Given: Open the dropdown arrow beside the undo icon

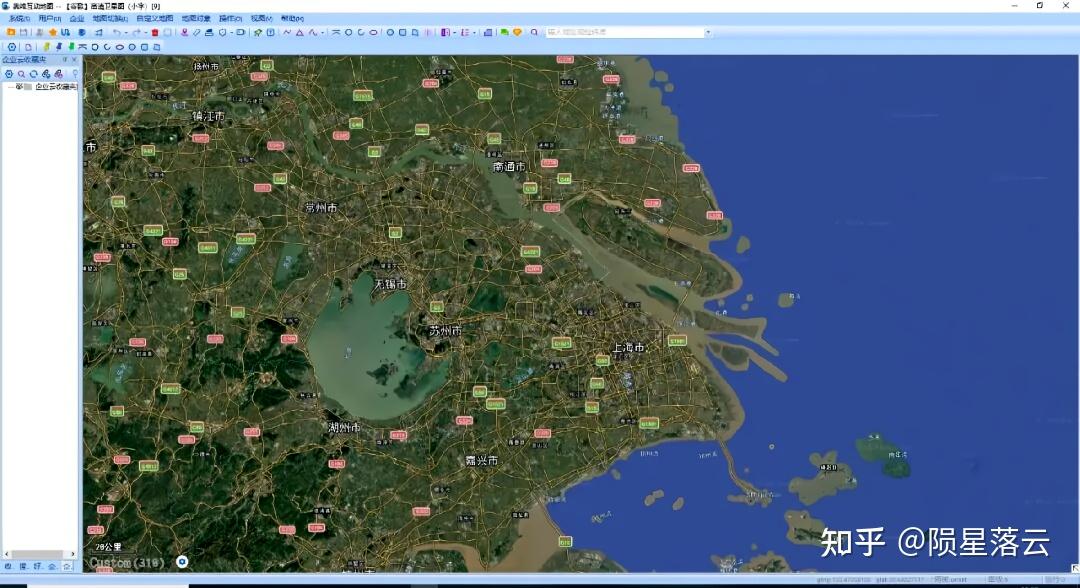Looking at the screenshot, I should coord(126,32).
